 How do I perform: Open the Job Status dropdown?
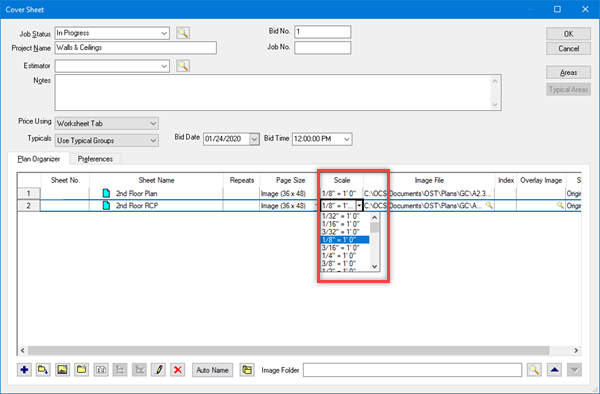164,33
